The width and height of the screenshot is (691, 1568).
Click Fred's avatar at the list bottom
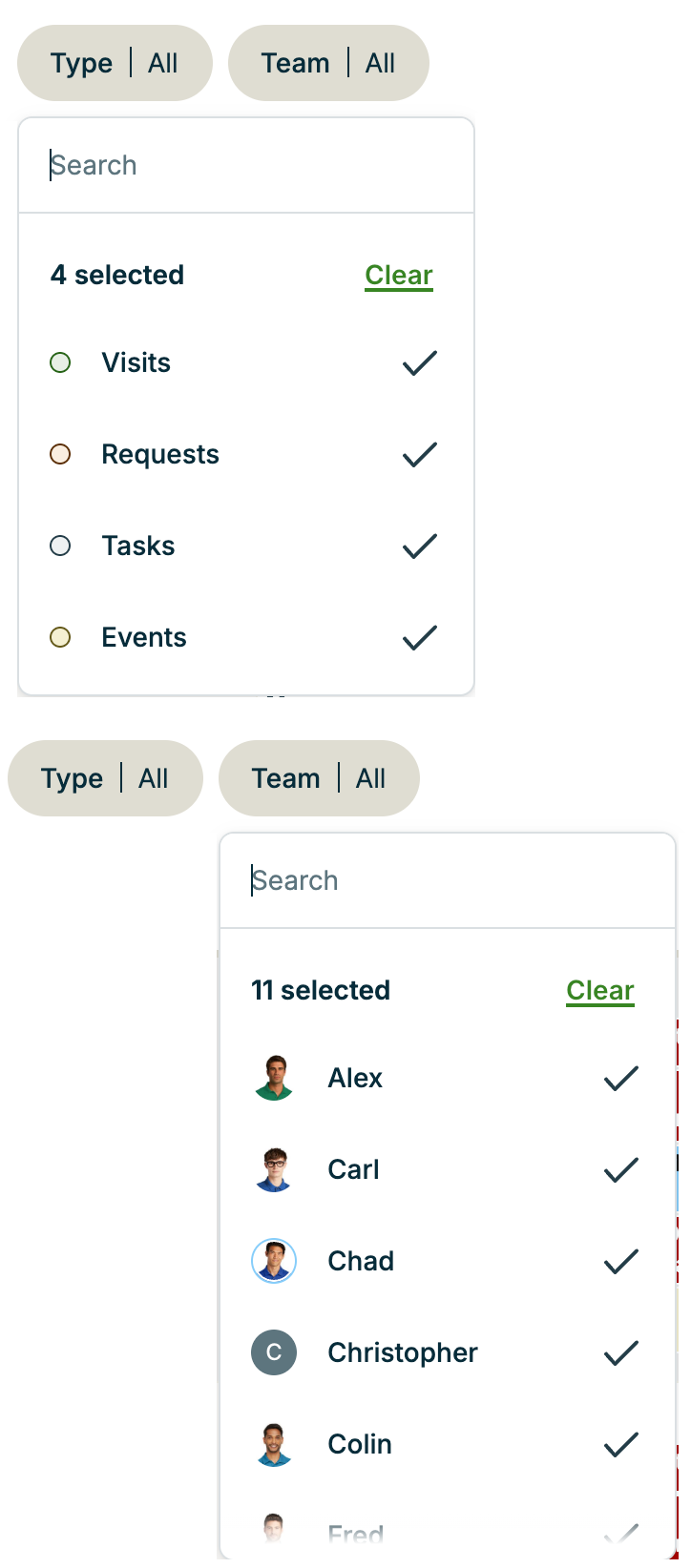tap(274, 1529)
